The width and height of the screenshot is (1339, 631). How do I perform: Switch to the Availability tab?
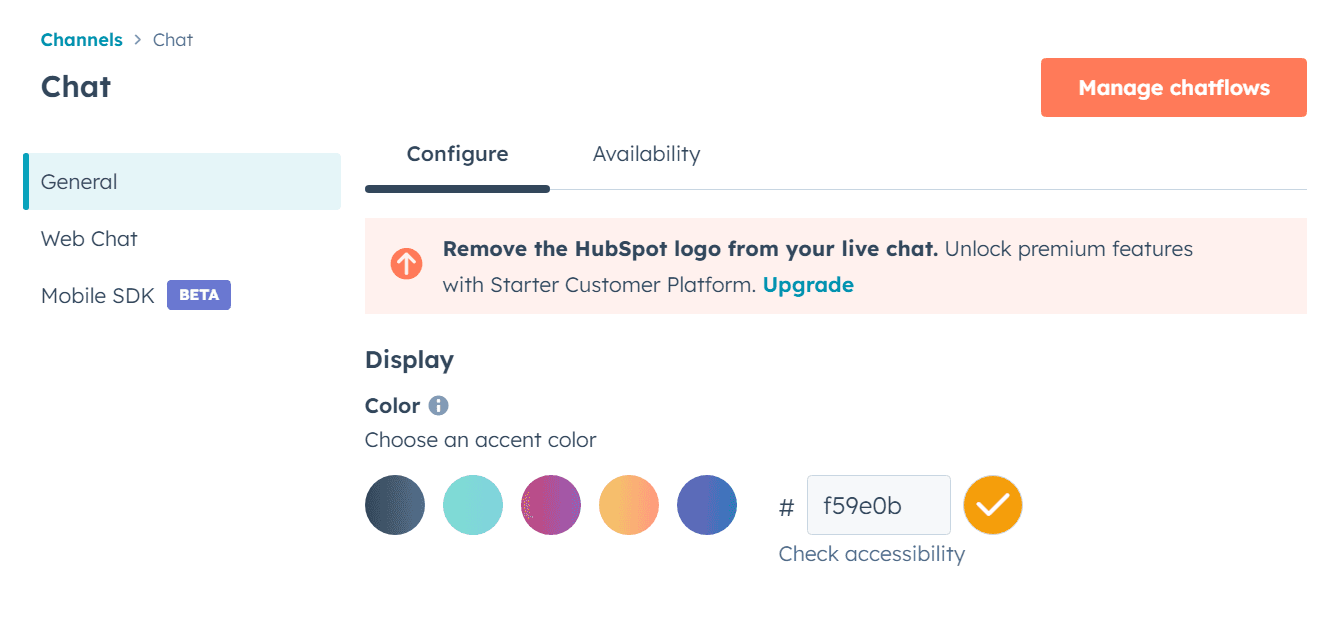[x=646, y=154]
